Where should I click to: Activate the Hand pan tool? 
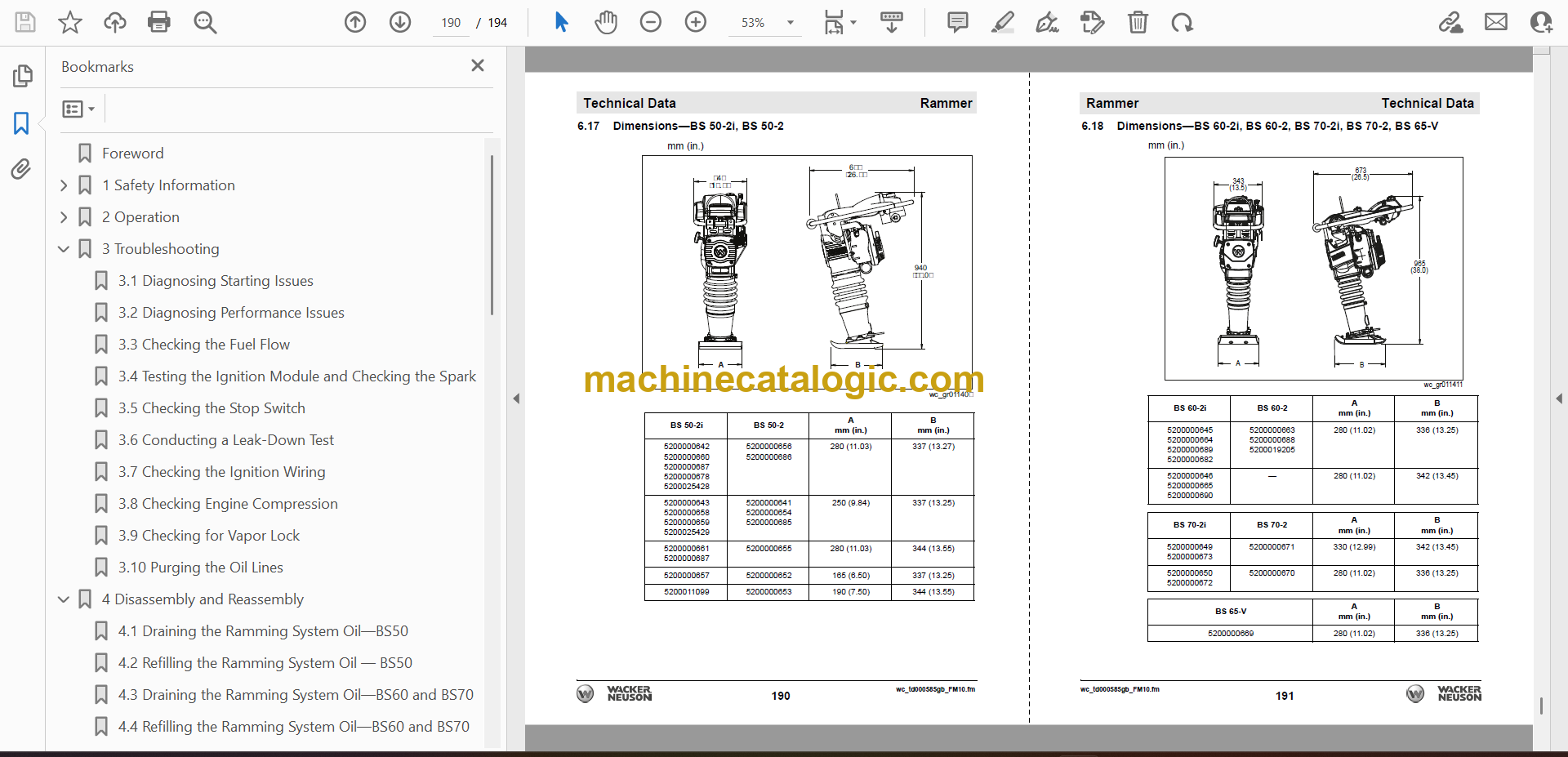(606, 22)
